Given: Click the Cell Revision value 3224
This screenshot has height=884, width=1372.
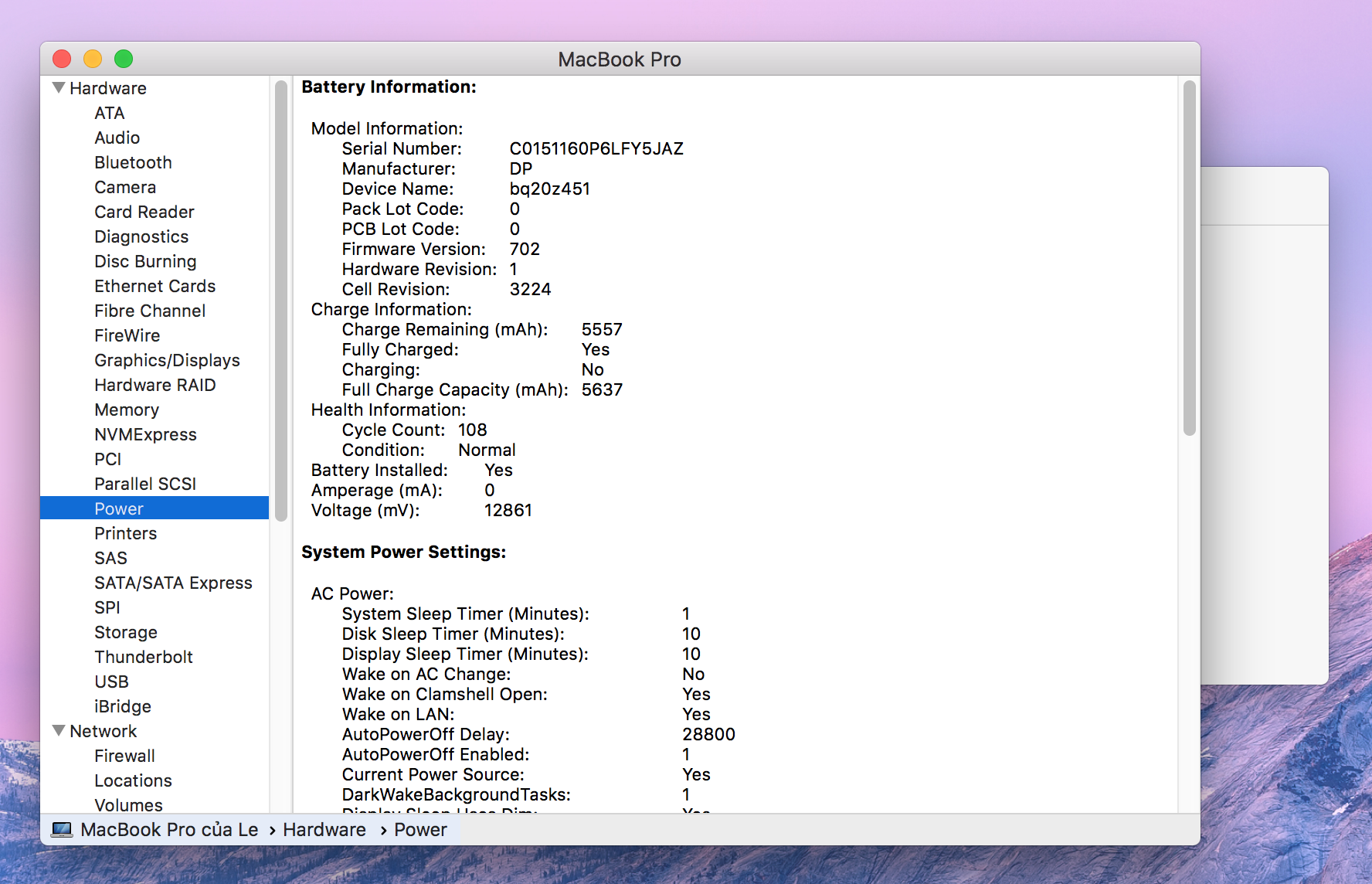Looking at the screenshot, I should pos(531,289).
